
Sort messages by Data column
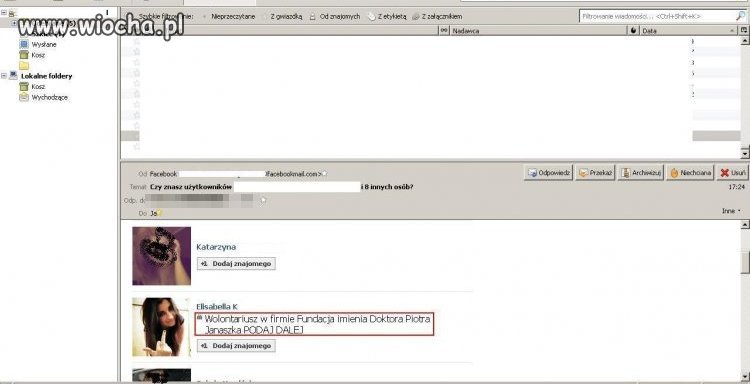click(688, 31)
